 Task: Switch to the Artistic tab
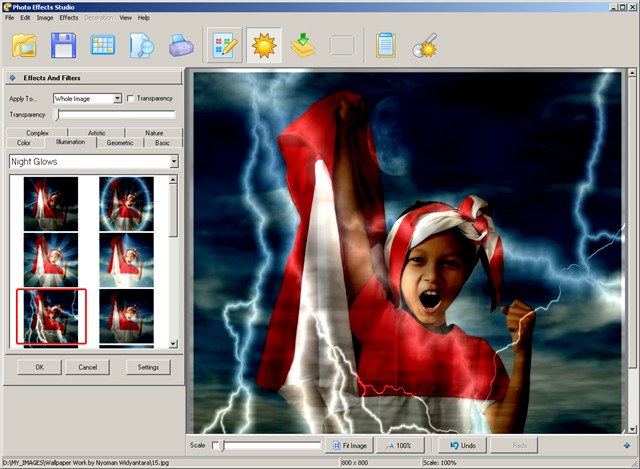(x=97, y=133)
